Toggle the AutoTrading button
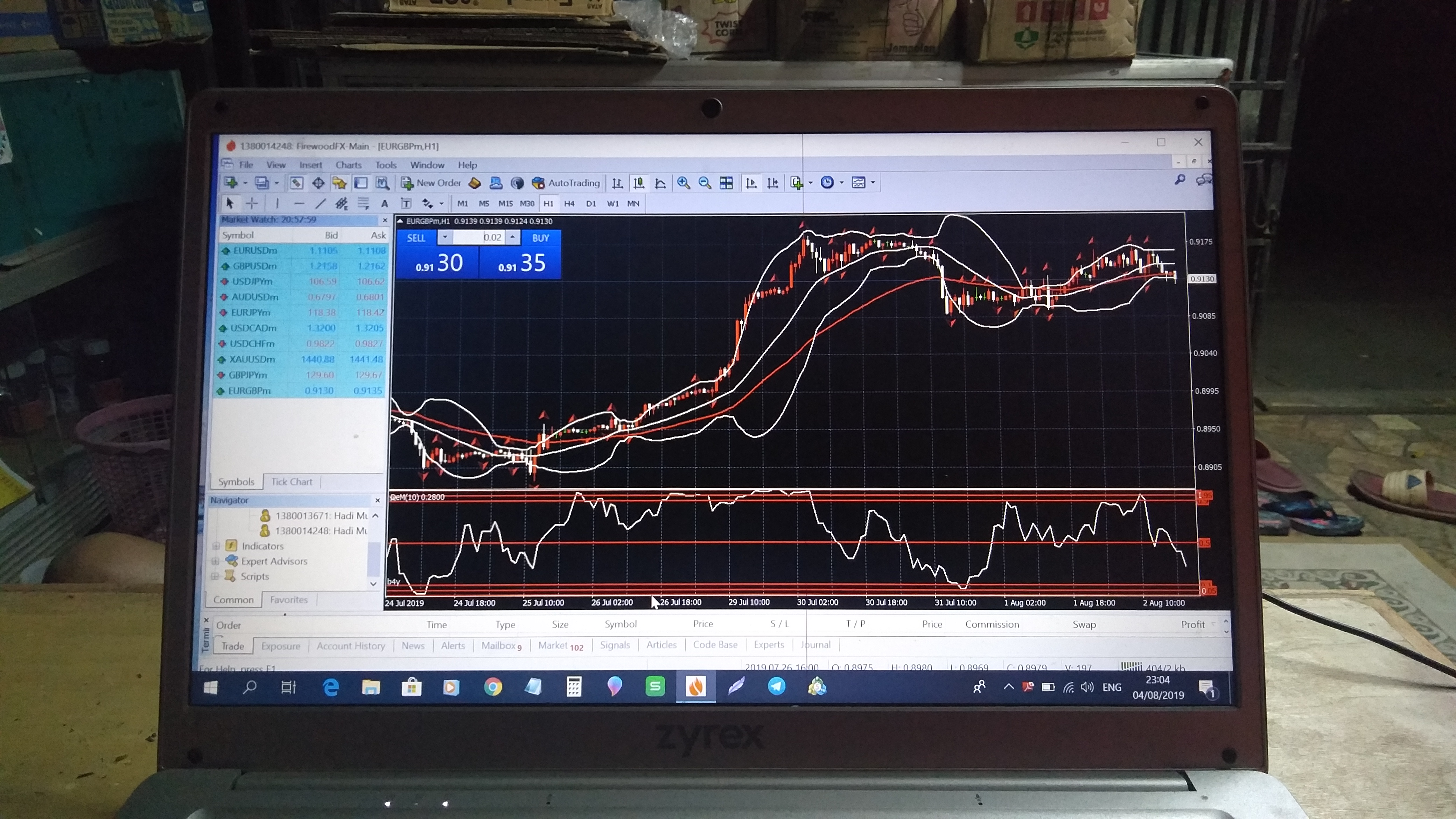This screenshot has width=1456, height=819. [566, 183]
